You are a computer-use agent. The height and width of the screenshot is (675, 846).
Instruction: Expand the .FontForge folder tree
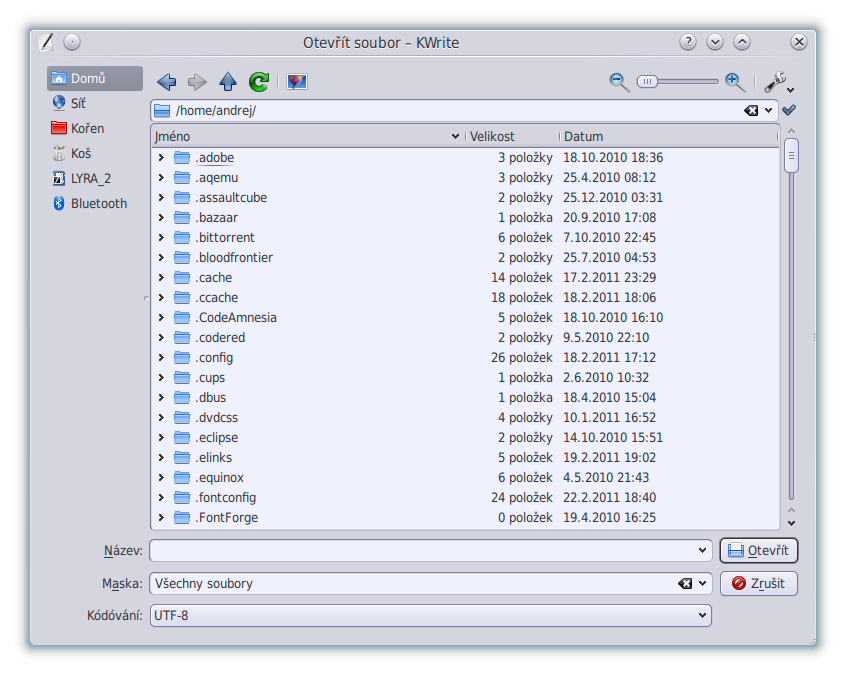pyautogui.click(x=161, y=517)
